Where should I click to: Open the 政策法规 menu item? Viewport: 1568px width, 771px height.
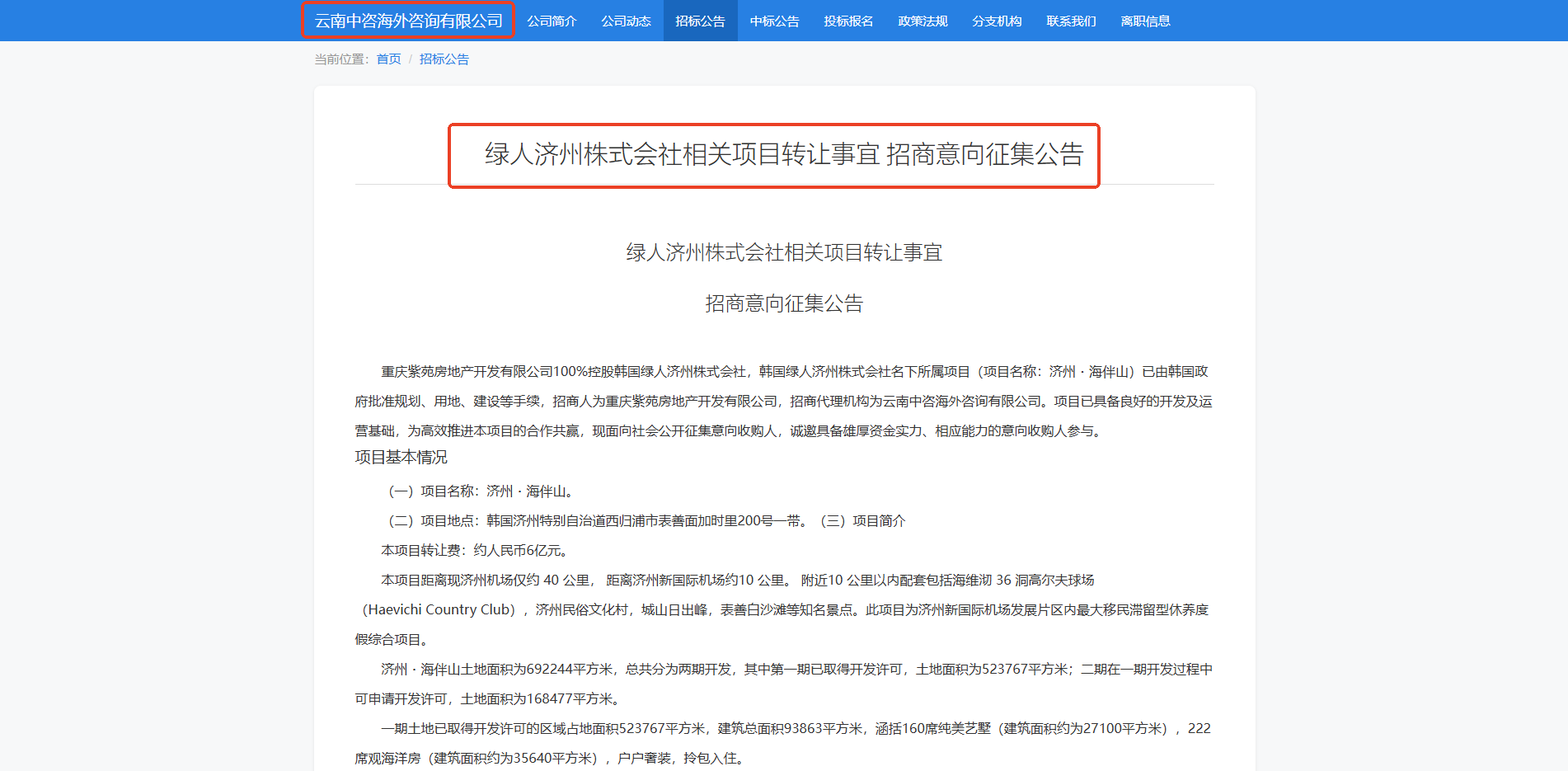[x=922, y=21]
